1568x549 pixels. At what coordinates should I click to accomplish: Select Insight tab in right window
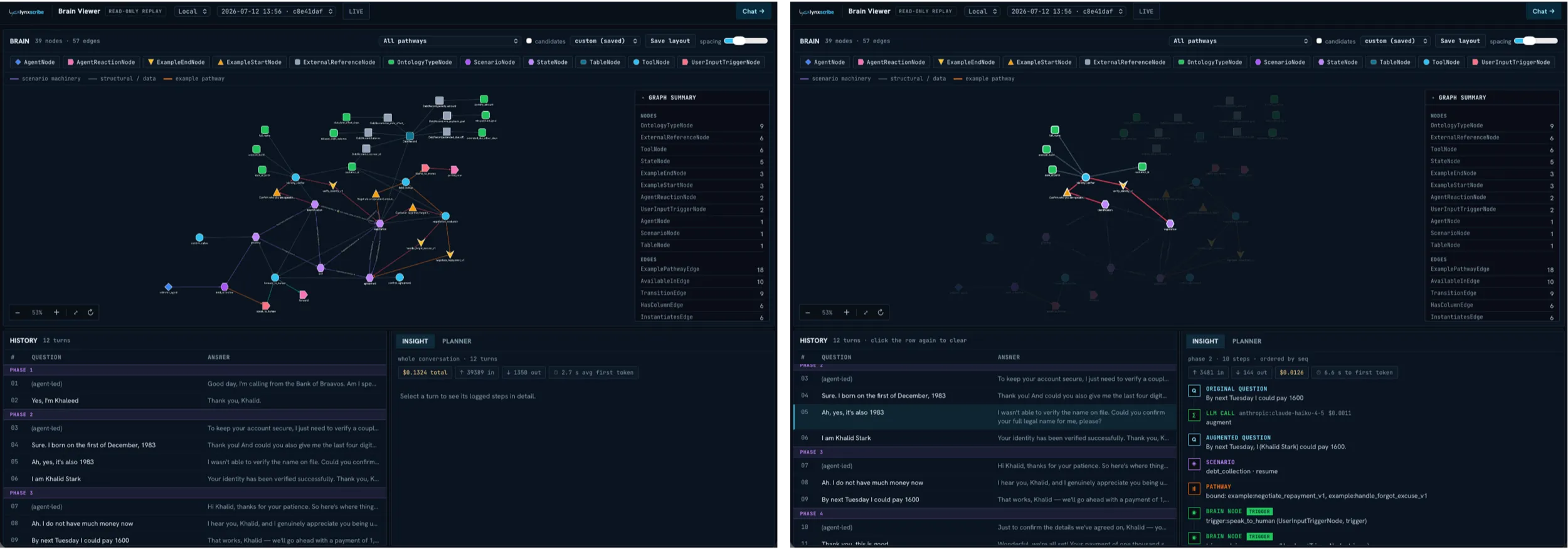pos(1205,341)
